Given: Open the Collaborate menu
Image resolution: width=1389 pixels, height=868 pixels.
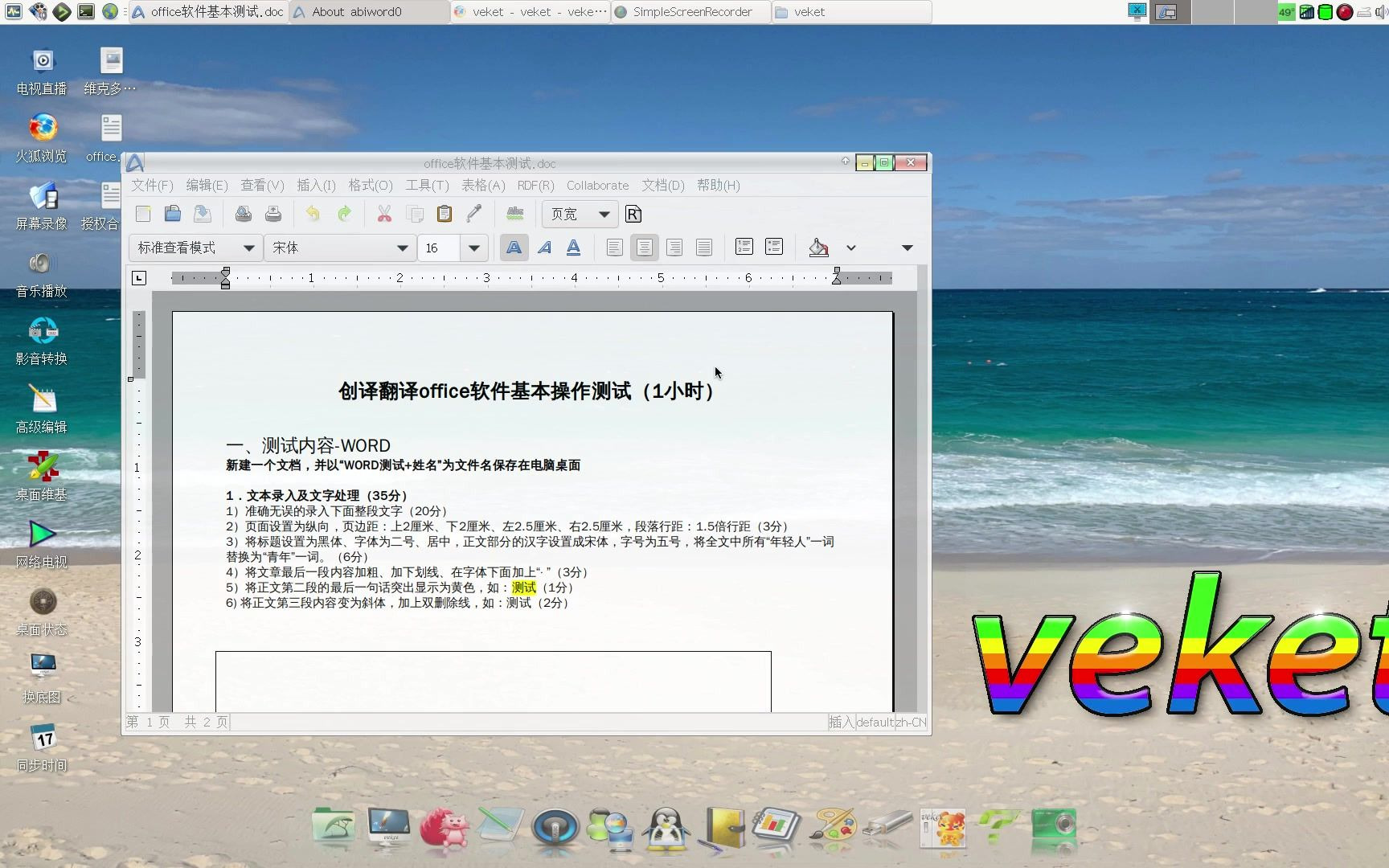Looking at the screenshot, I should click(598, 185).
